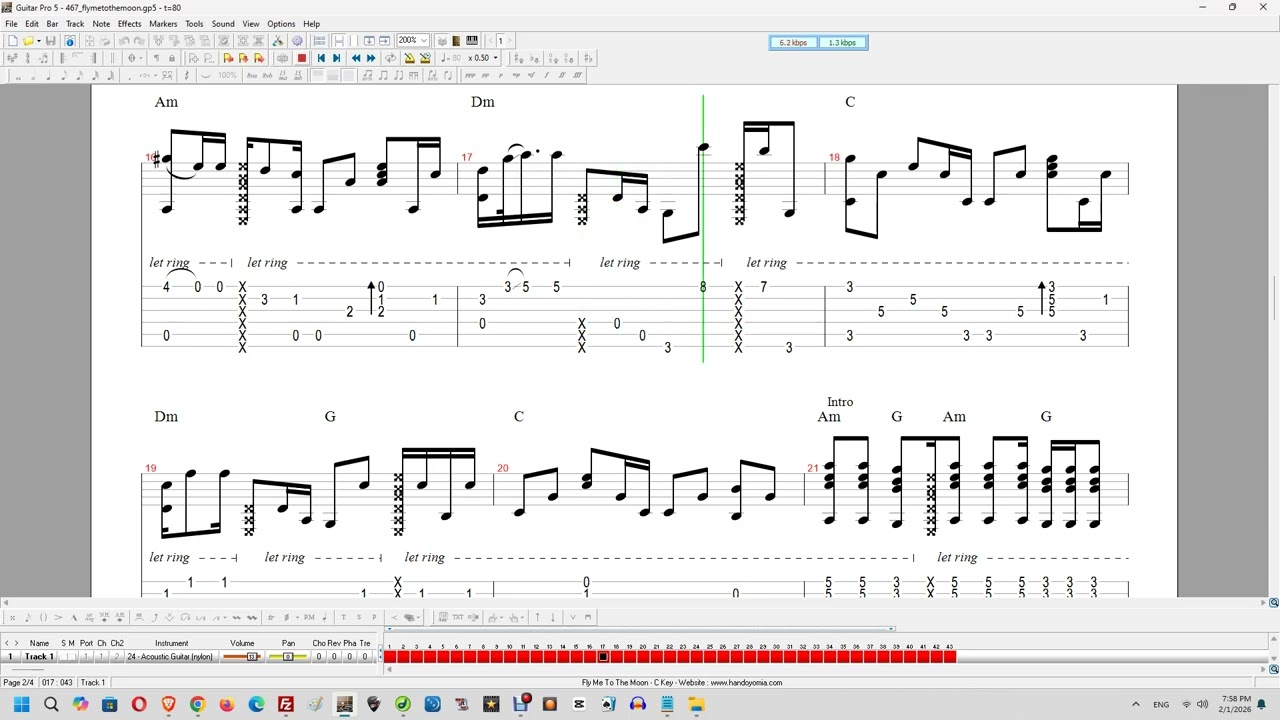Open FileZilla from the taskbar

(286, 705)
